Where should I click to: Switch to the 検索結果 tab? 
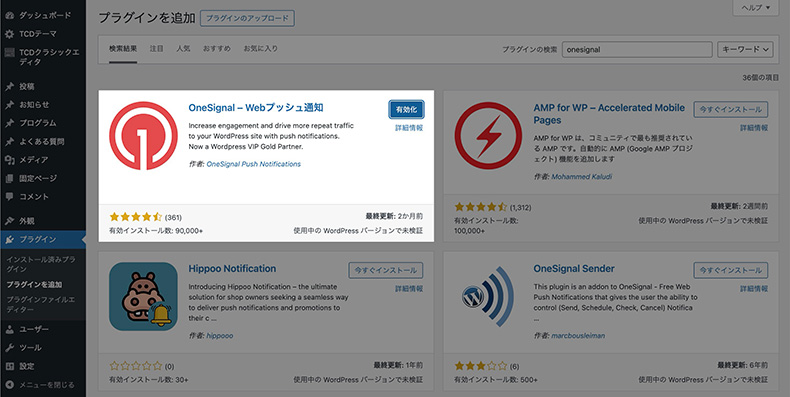(x=123, y=49)
